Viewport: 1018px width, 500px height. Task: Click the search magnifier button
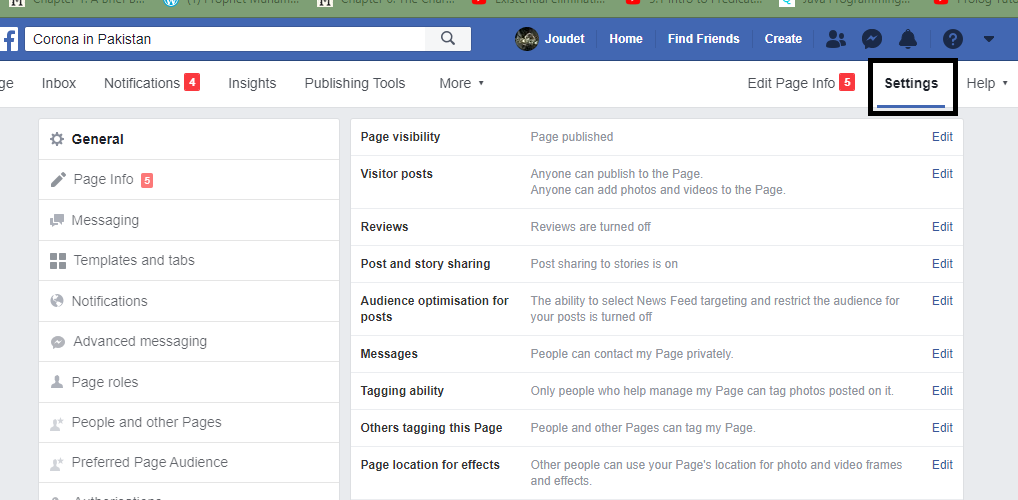[447, 38]
